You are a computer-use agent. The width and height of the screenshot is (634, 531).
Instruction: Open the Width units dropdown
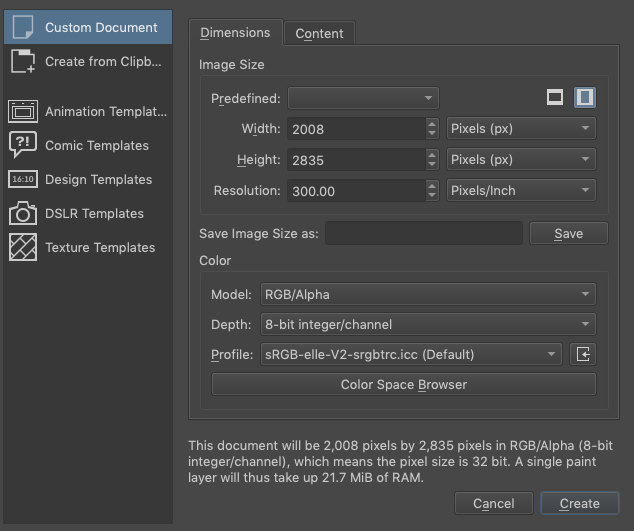[x=520, y=129]
